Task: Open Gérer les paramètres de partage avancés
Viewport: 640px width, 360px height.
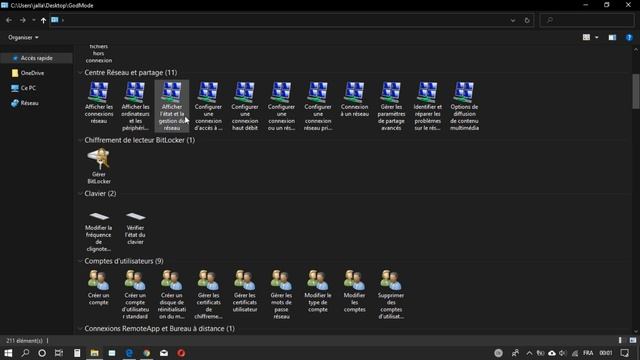Action: click(x=391, y=106)
